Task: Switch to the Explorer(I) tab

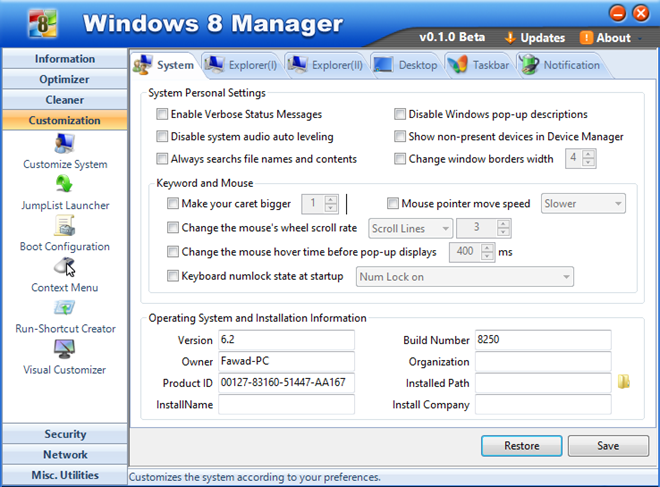Action: coord(242,65)
